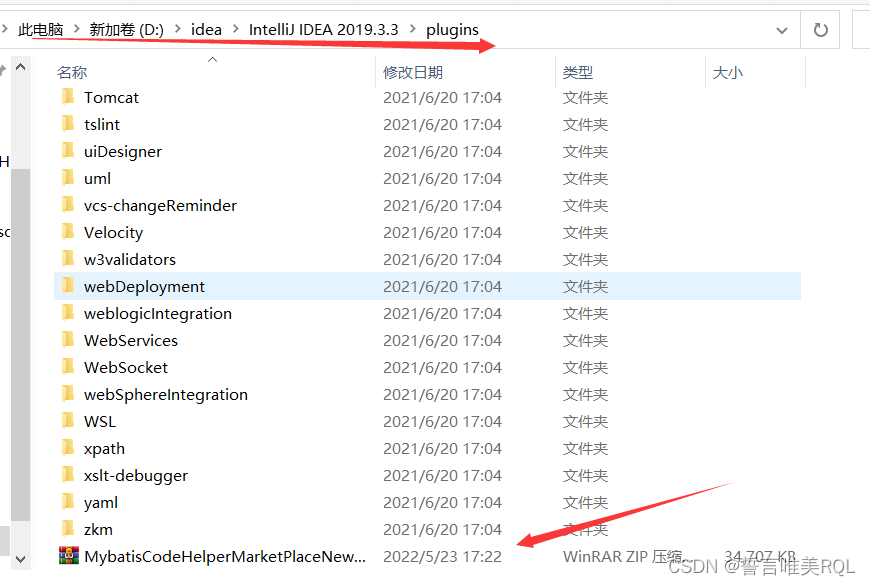
Task: Click the w3validators folder icon
Action: (68, 259)
